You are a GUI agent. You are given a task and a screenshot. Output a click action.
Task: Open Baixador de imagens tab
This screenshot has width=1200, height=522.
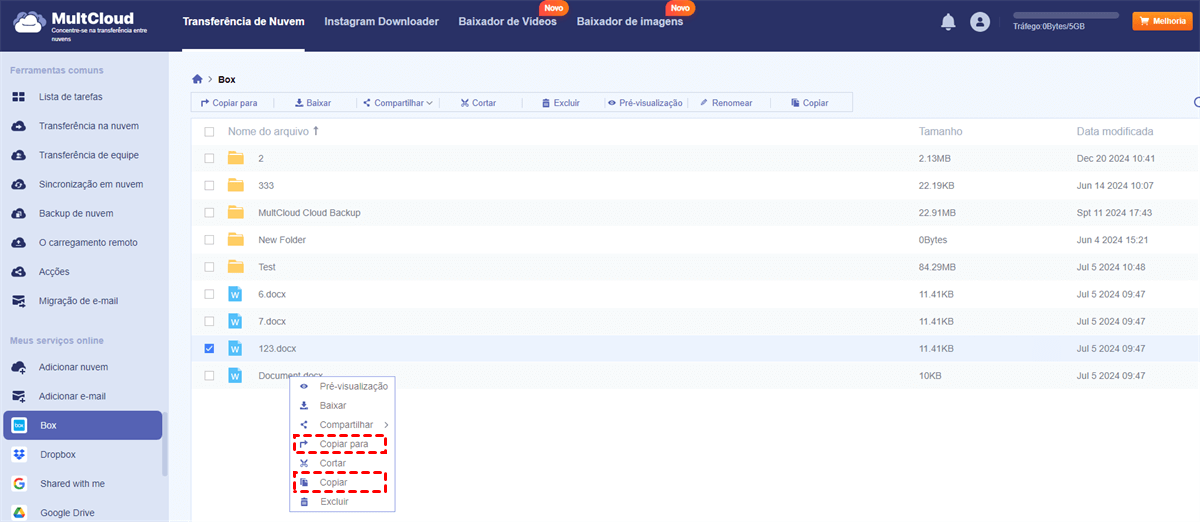(630, 22)
